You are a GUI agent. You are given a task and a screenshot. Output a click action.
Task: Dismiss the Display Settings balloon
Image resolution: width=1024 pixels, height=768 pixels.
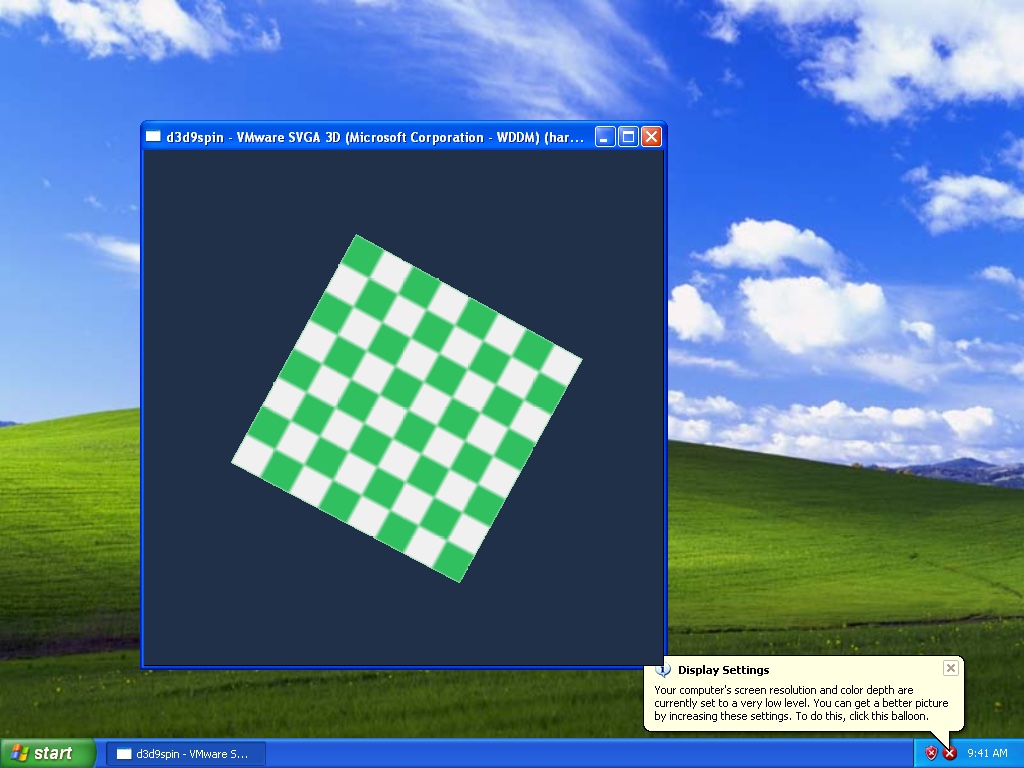[951, 667]
